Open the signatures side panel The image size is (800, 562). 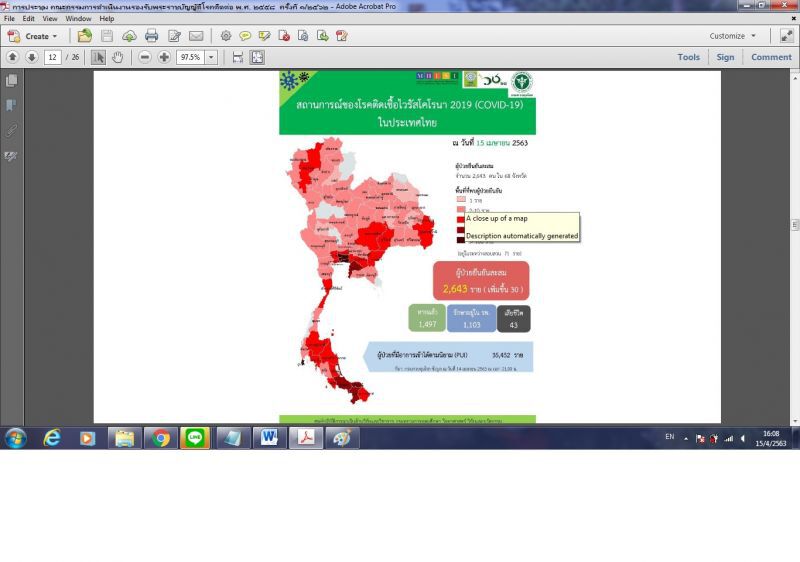point(11,156)
